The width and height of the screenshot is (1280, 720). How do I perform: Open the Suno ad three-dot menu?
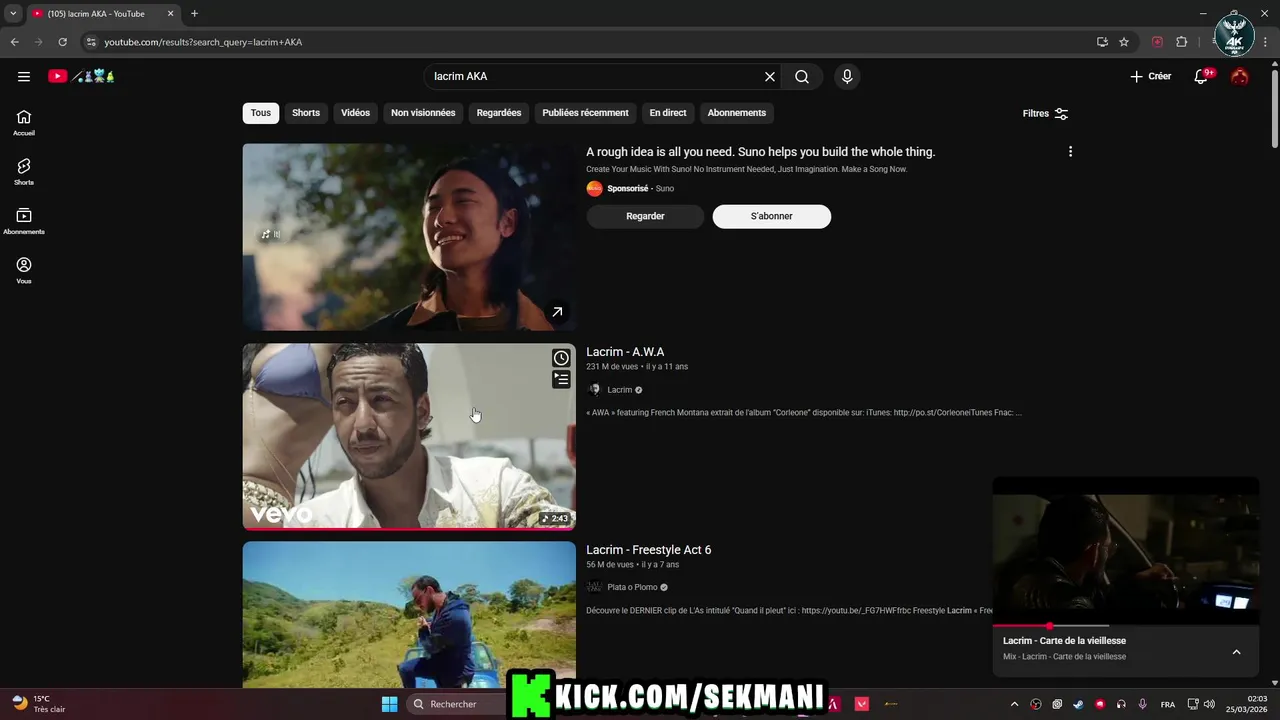(1070, 152)
